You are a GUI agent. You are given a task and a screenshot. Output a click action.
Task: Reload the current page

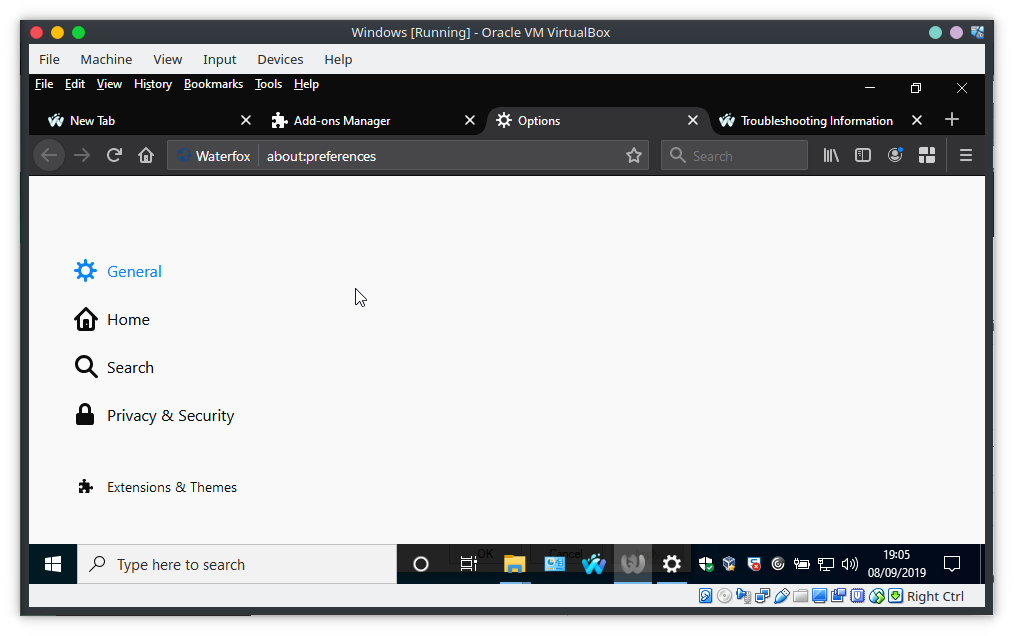(x=114, y=155)
